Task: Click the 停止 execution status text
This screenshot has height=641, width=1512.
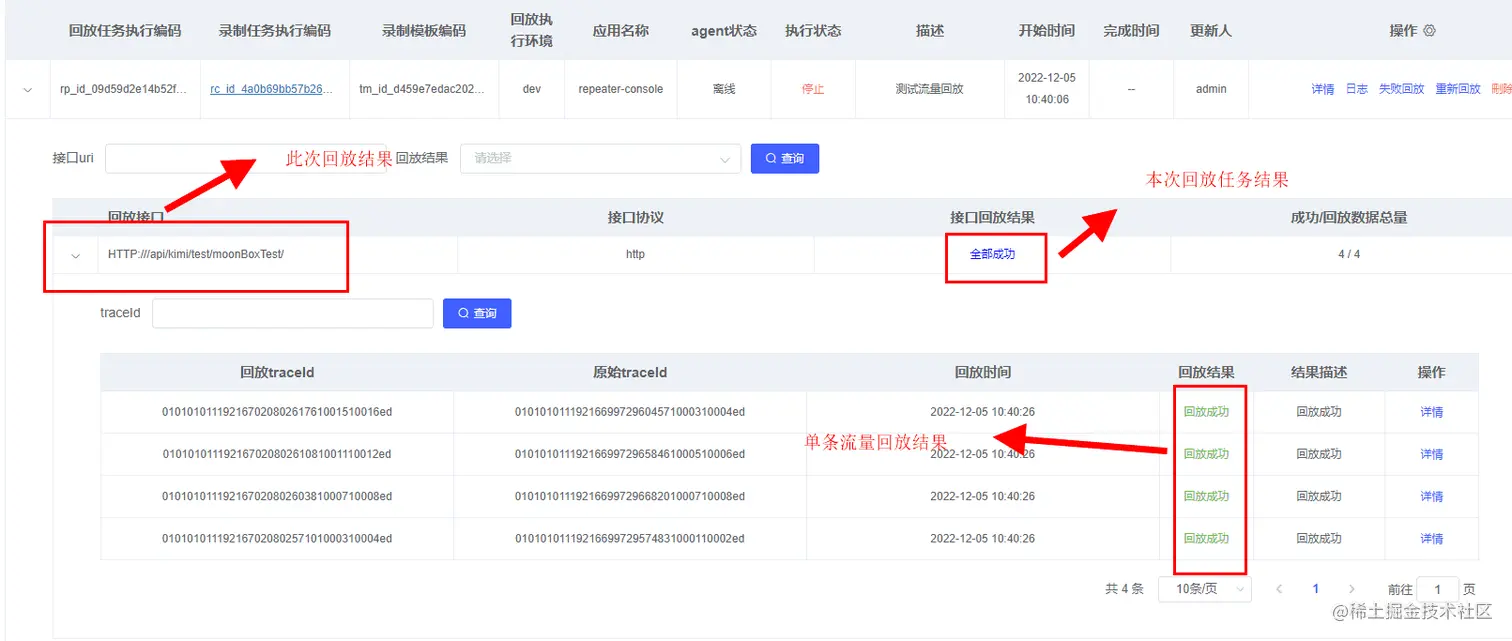Action: pos(813,89)
